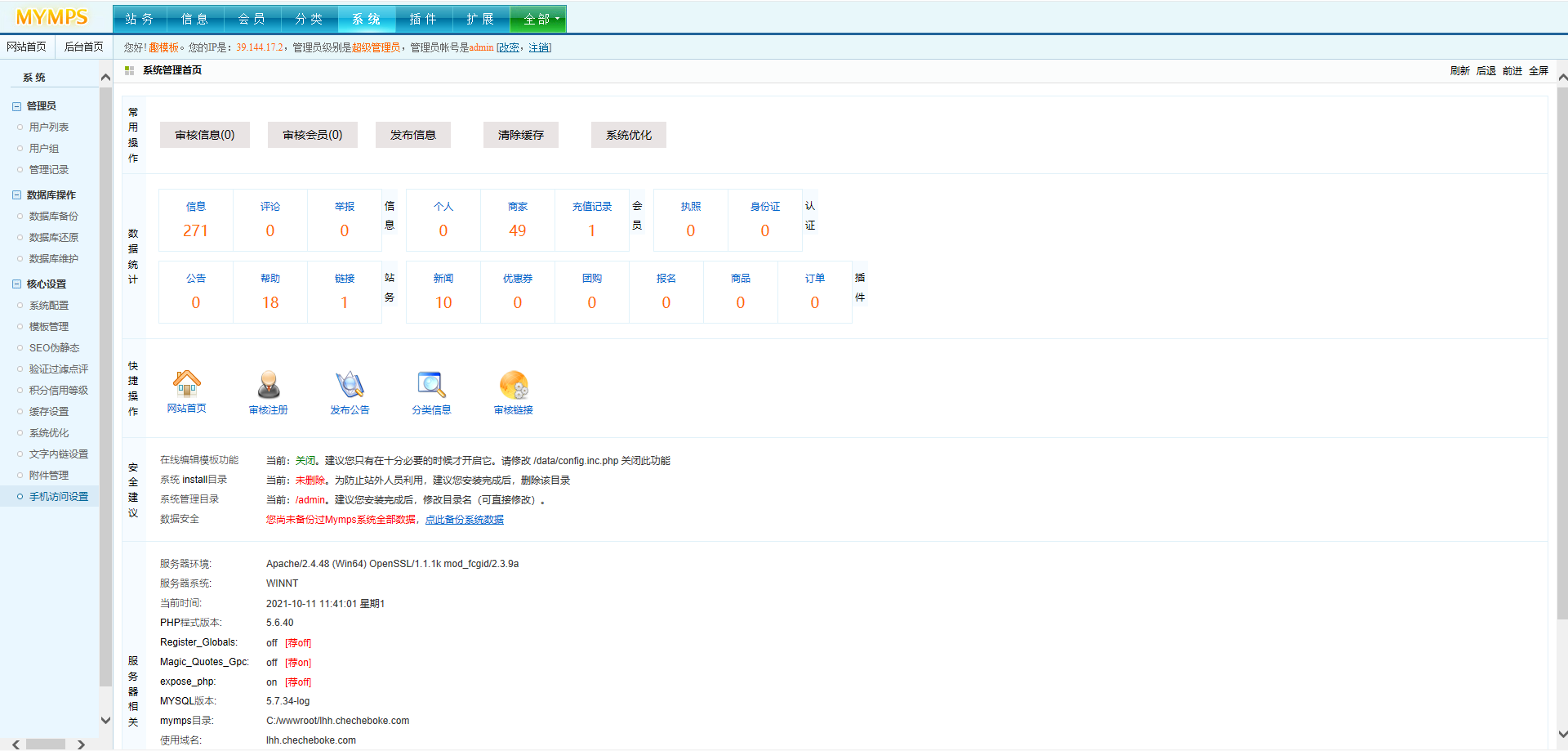Open 管理记录 in sidebar

(49, 170)
